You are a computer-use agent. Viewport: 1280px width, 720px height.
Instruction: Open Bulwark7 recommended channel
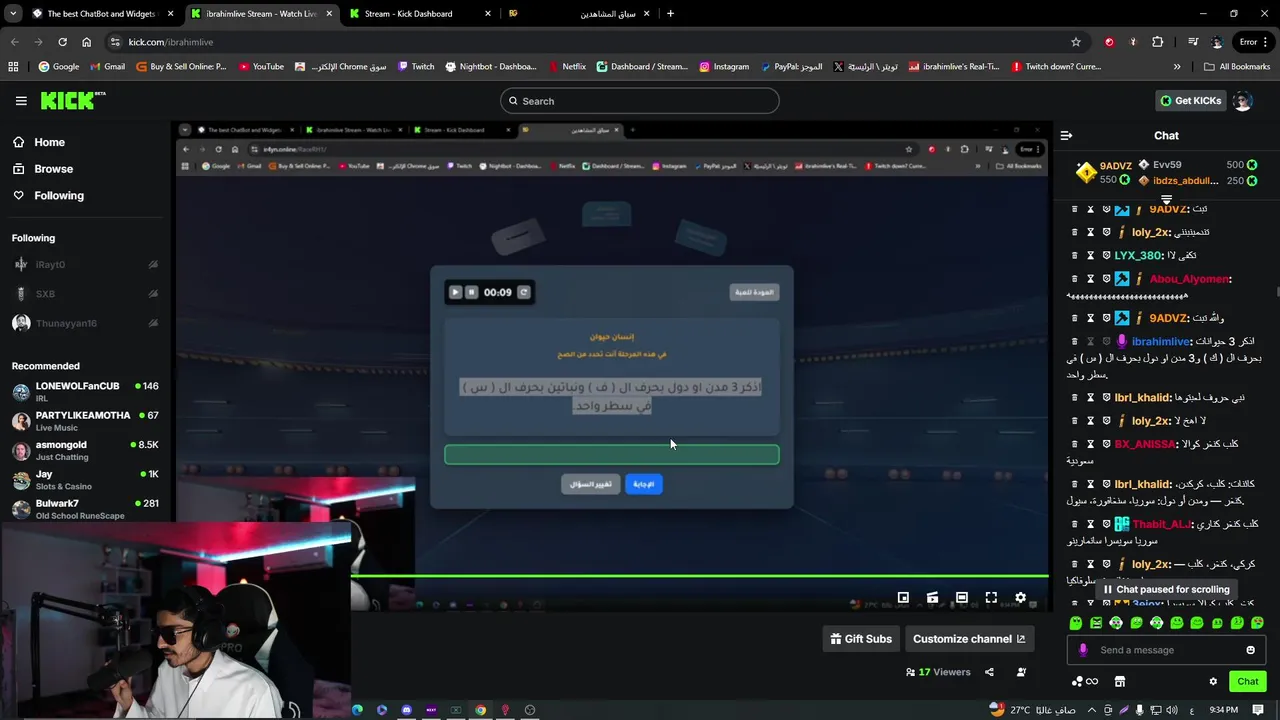click(x=85, y=509)
